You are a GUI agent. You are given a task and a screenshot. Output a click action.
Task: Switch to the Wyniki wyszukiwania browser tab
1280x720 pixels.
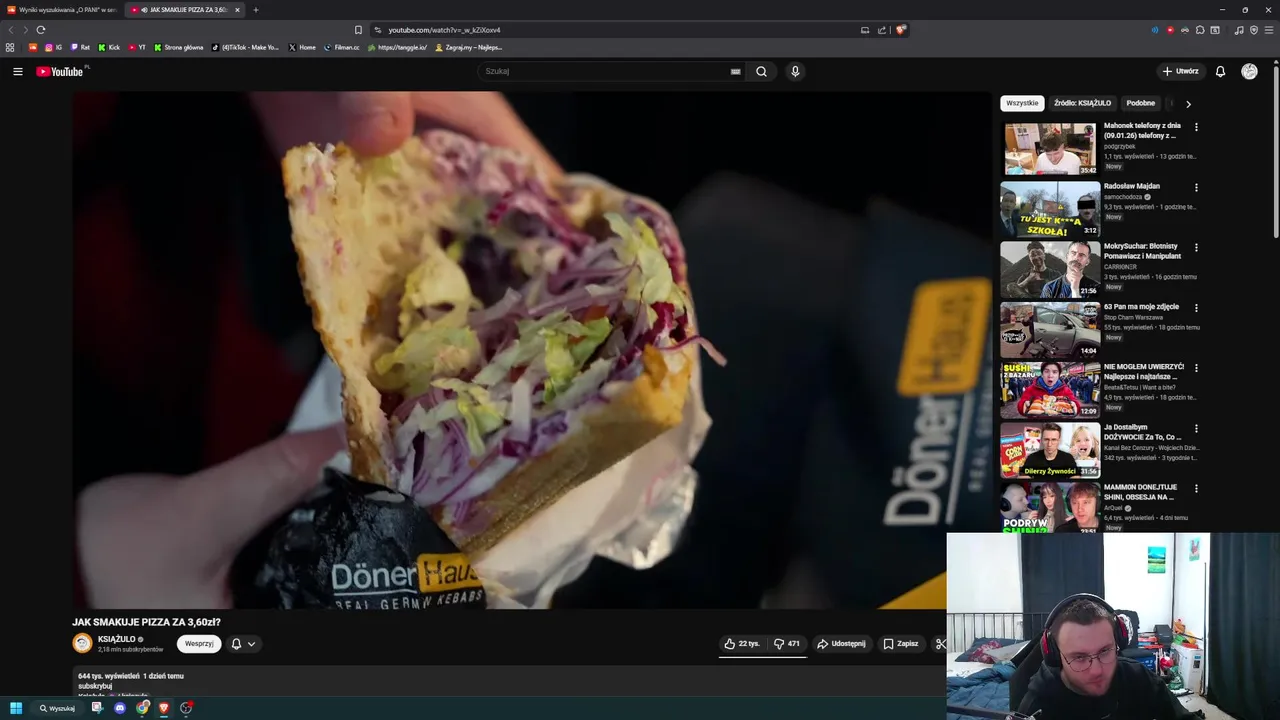point(62,10)
